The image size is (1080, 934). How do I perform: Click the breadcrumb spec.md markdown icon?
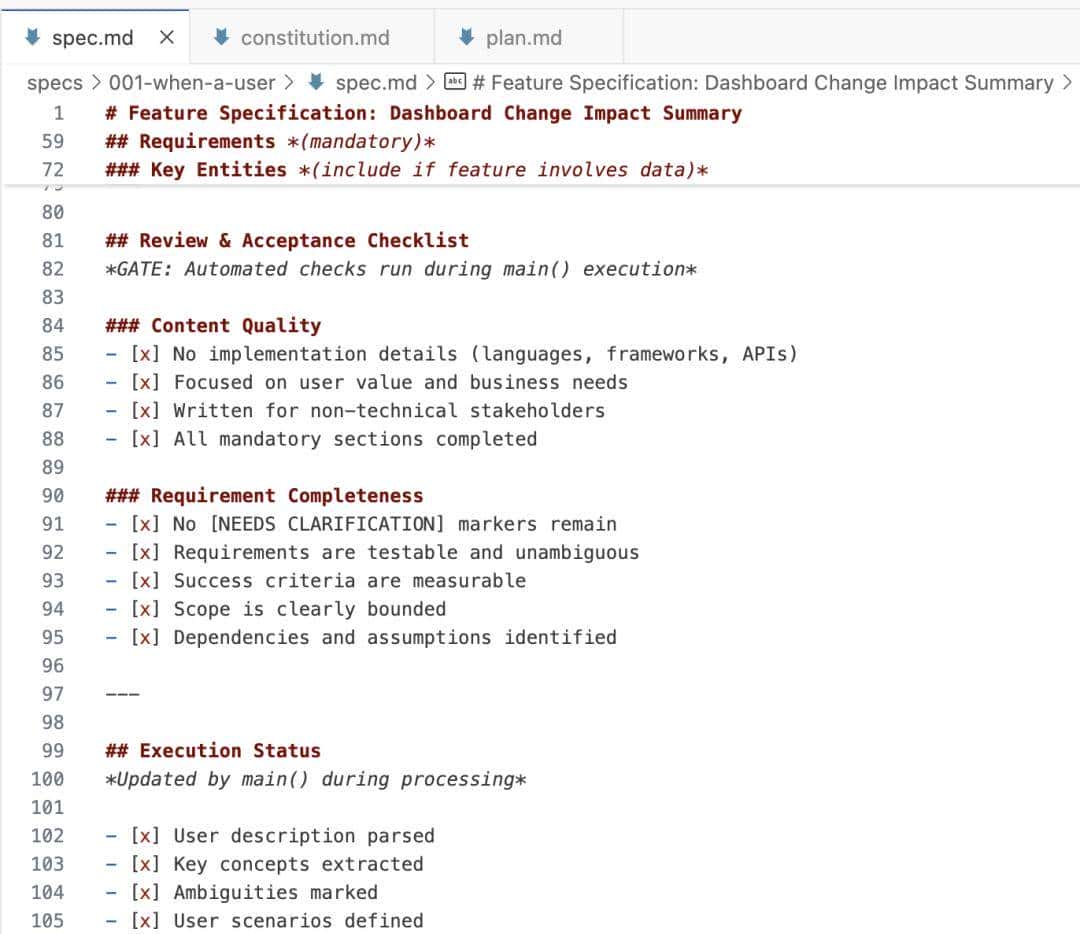click(317, 82)
